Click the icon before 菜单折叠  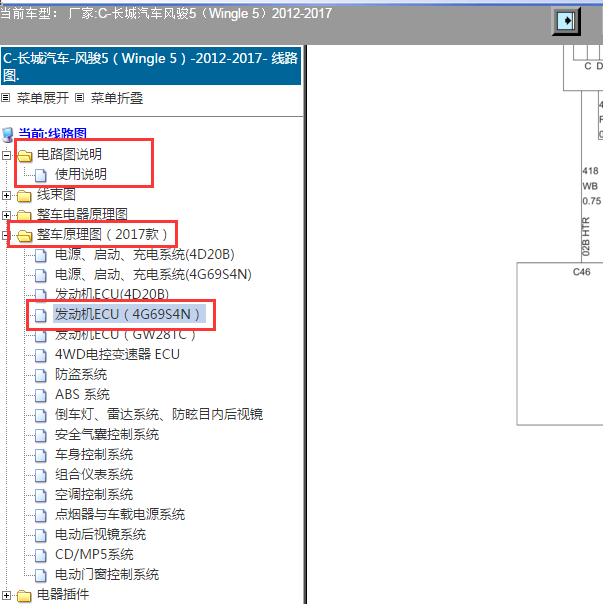tap(79, 98)
